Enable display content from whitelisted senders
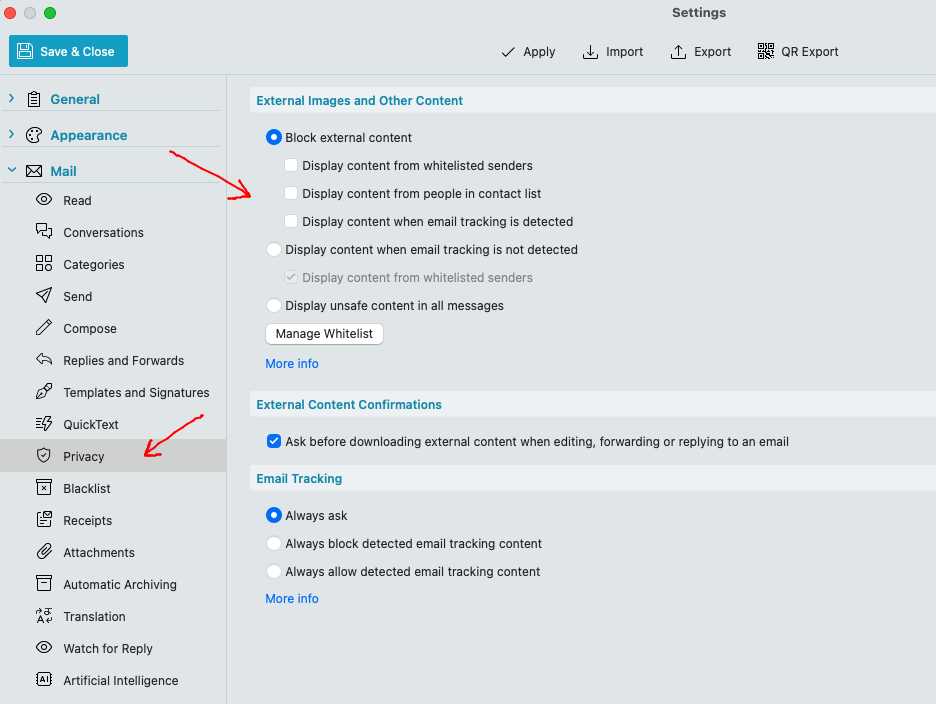The image size is (936, 704). click(291, 165)
